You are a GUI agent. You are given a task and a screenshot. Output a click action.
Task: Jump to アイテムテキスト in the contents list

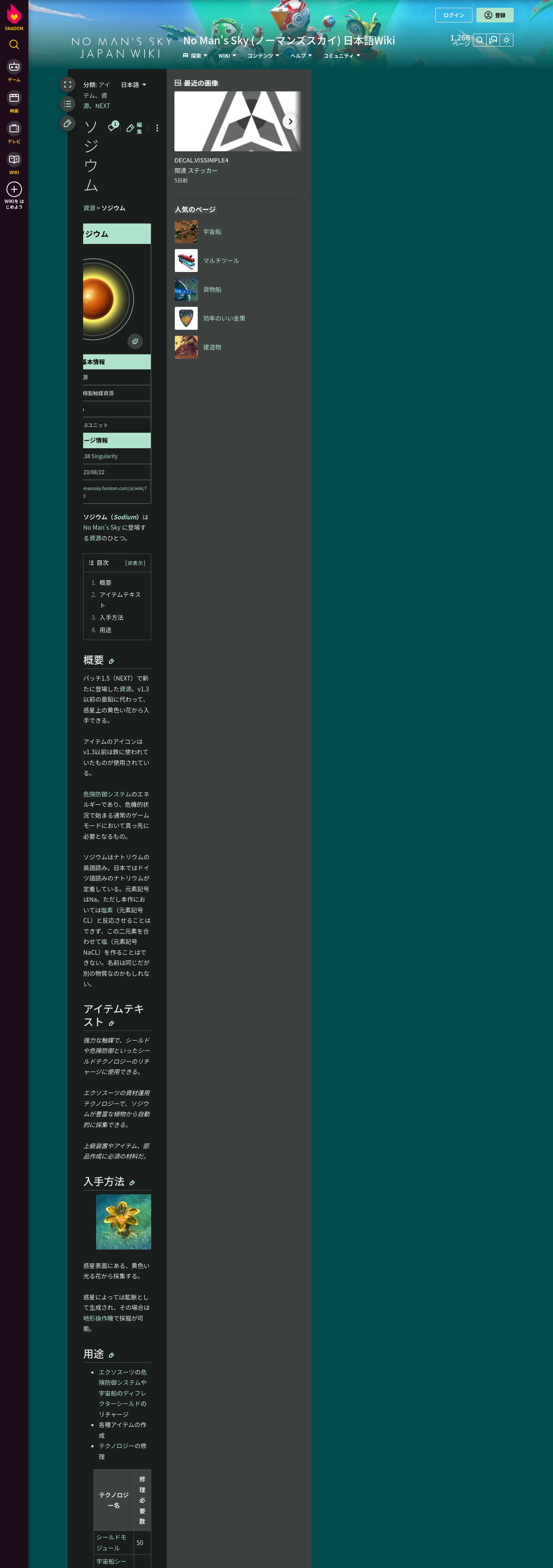pyautogui.click(x=120, y=600)
